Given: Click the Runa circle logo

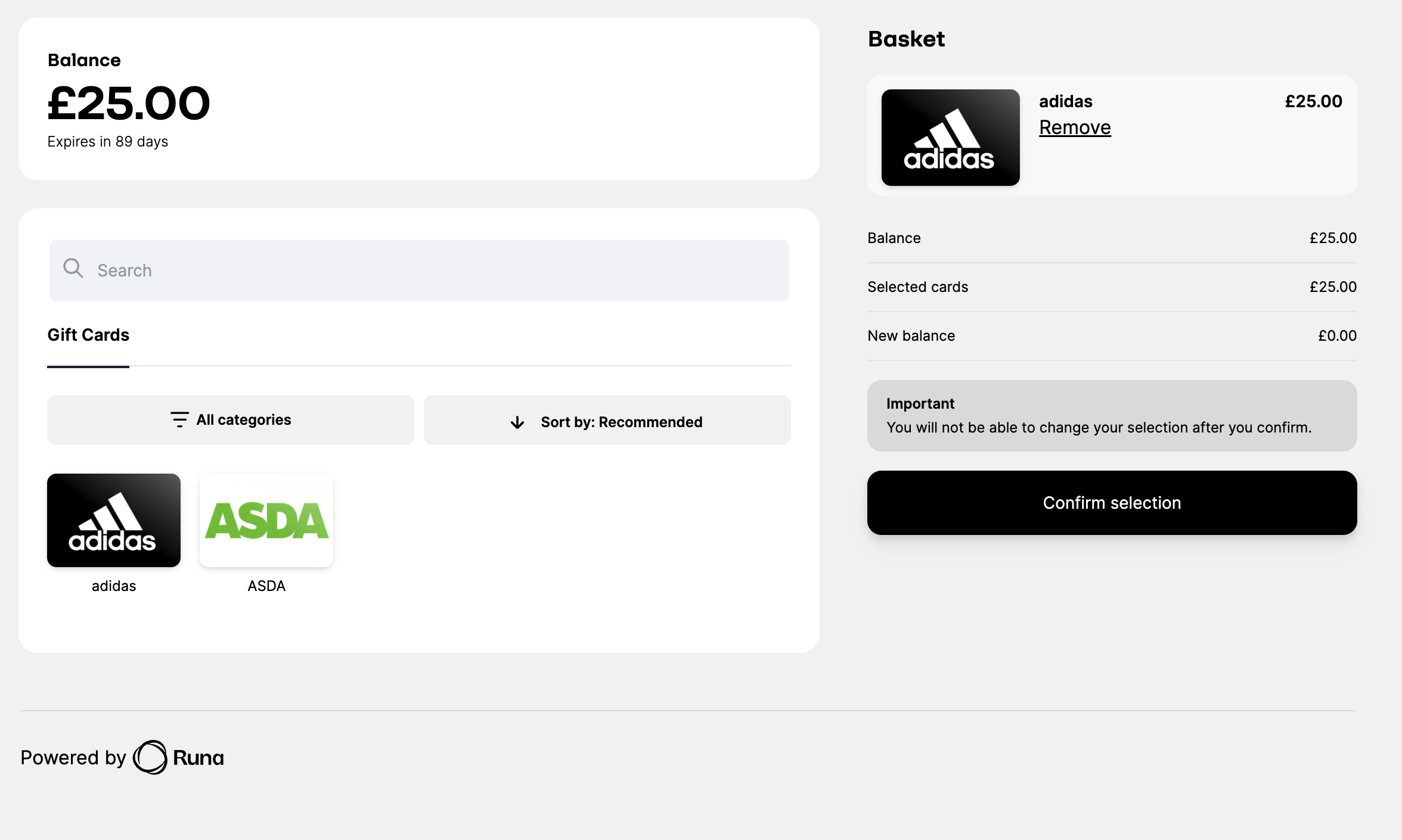Looking at the screenshot, I should (150, 757).
